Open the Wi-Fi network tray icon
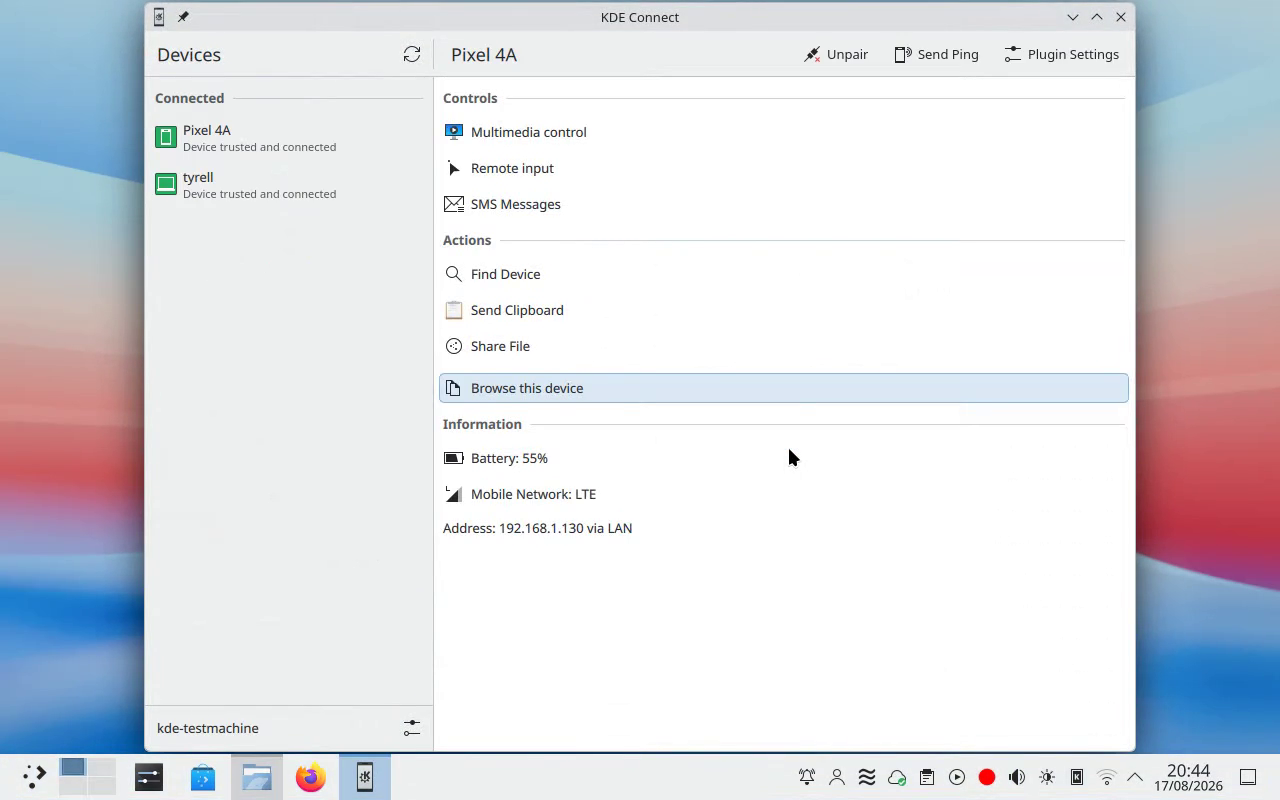Image resolution: width=1280 pixels, height=800 pixels. (x=1107, y=777)
